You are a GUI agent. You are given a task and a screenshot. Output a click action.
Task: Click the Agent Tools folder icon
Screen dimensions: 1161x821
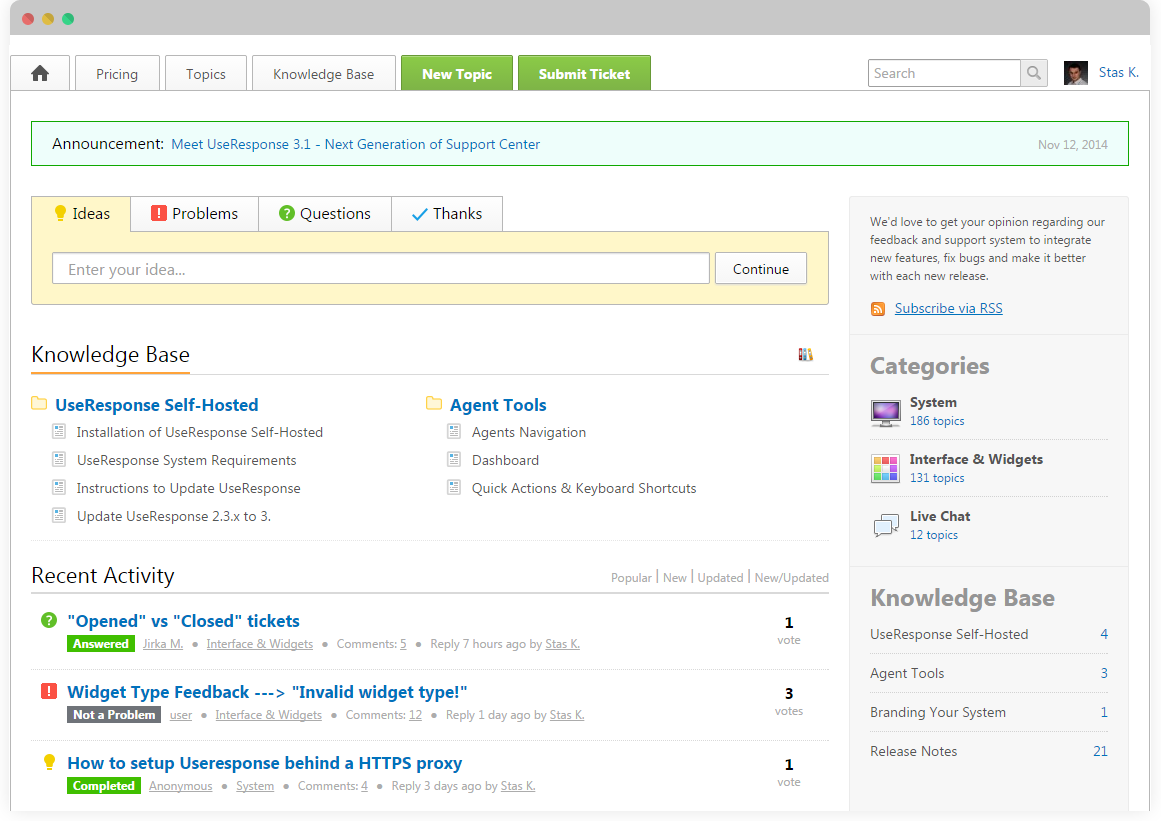[434, 403]
